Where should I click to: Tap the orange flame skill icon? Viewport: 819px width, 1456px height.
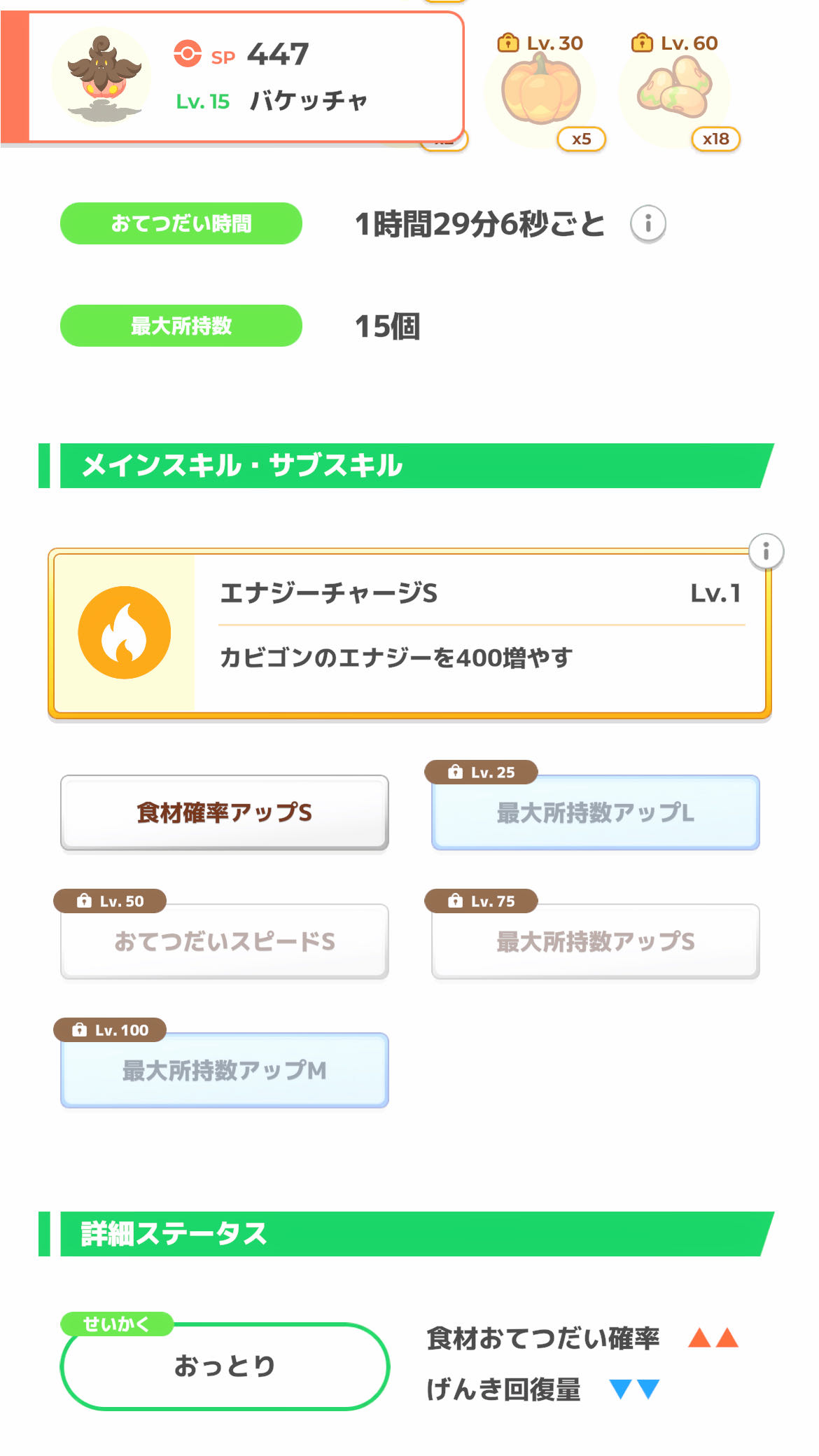tap(125, 632)
